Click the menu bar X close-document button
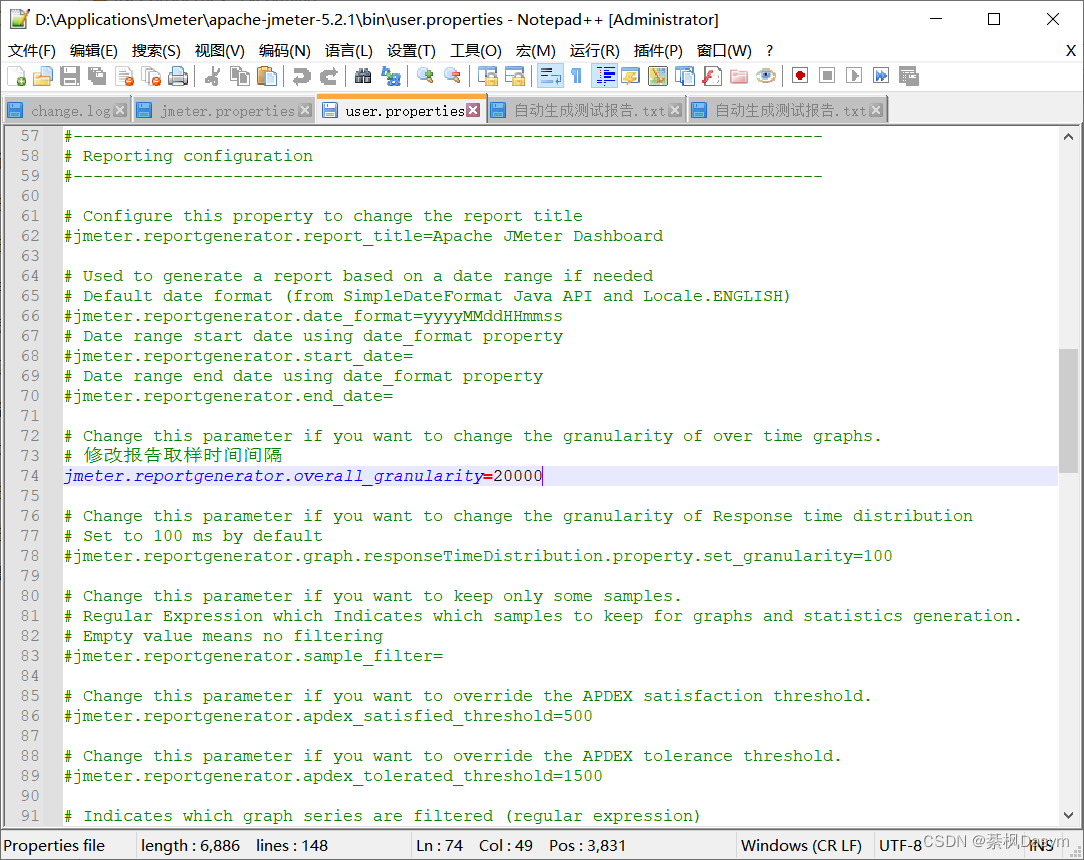 click(x=1070, y=50)
